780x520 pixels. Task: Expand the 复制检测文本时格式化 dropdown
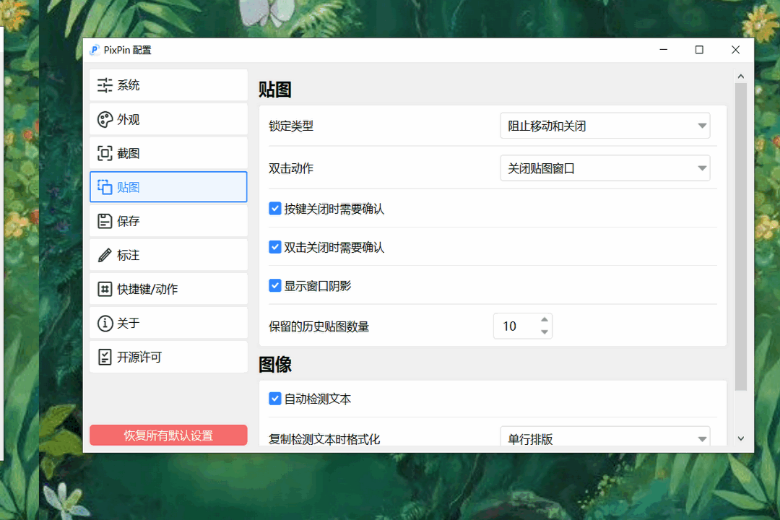click(x=605, y=437)
